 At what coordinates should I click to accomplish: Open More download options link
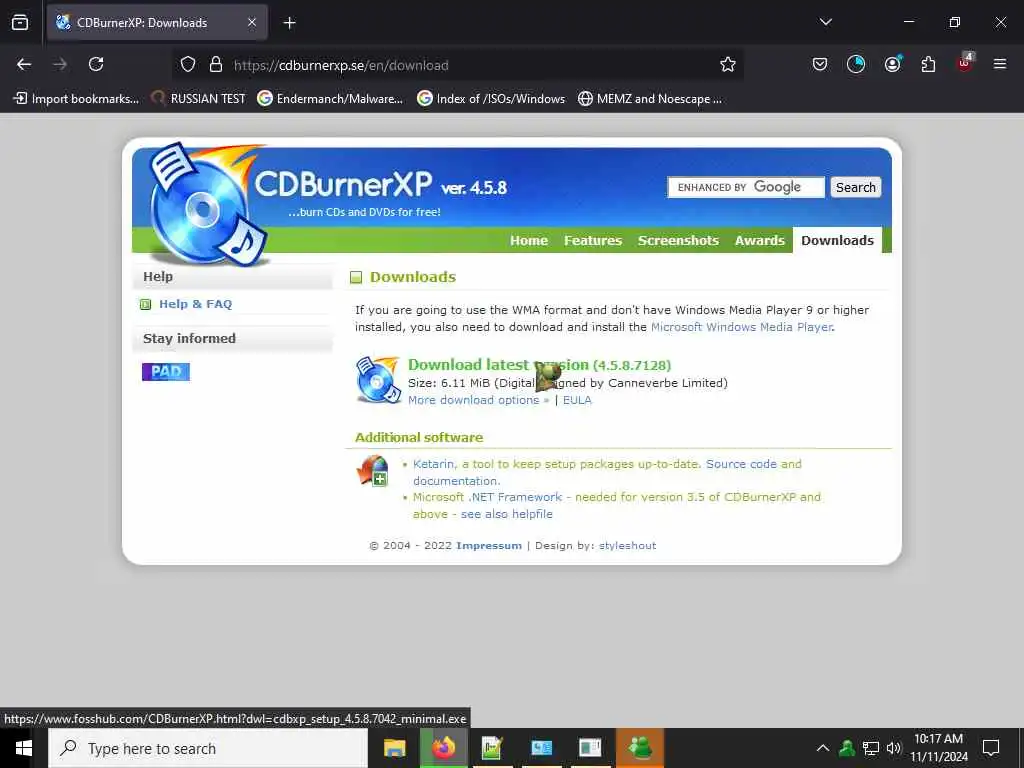click(x=479, y=400)
